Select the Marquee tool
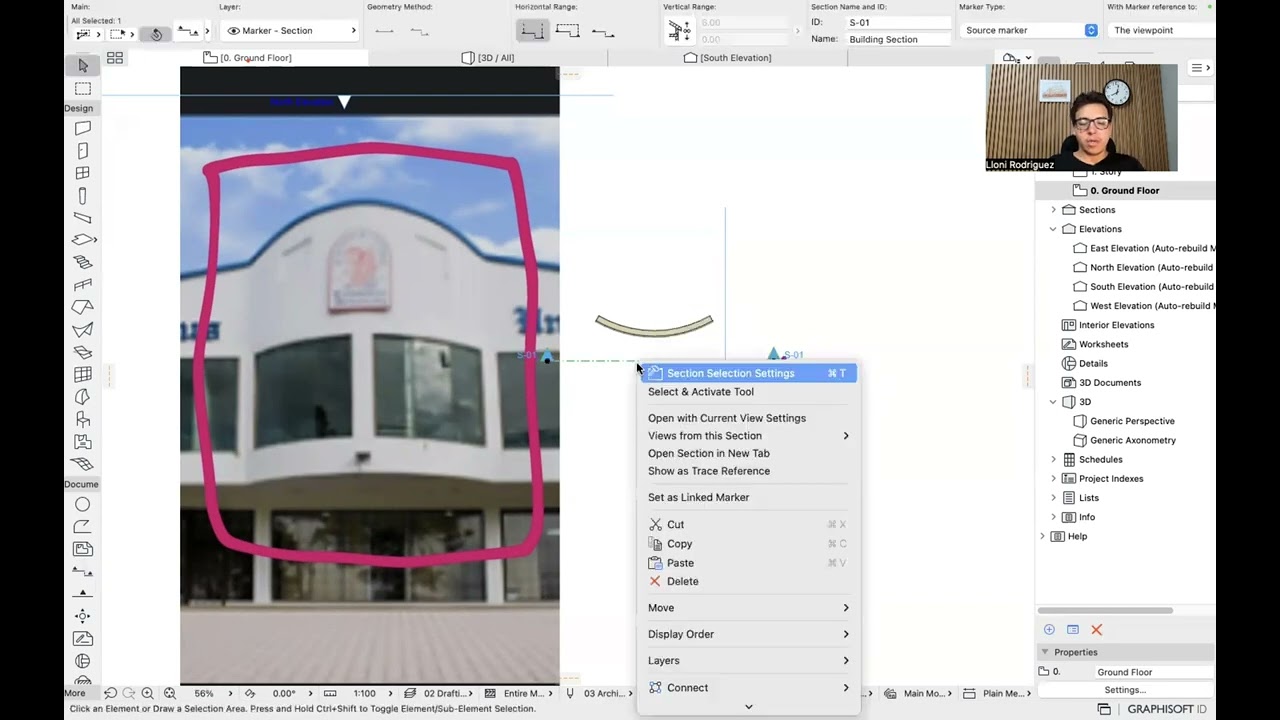The width and height of the screenshot is (1280, 720). [x=83, y=88]
